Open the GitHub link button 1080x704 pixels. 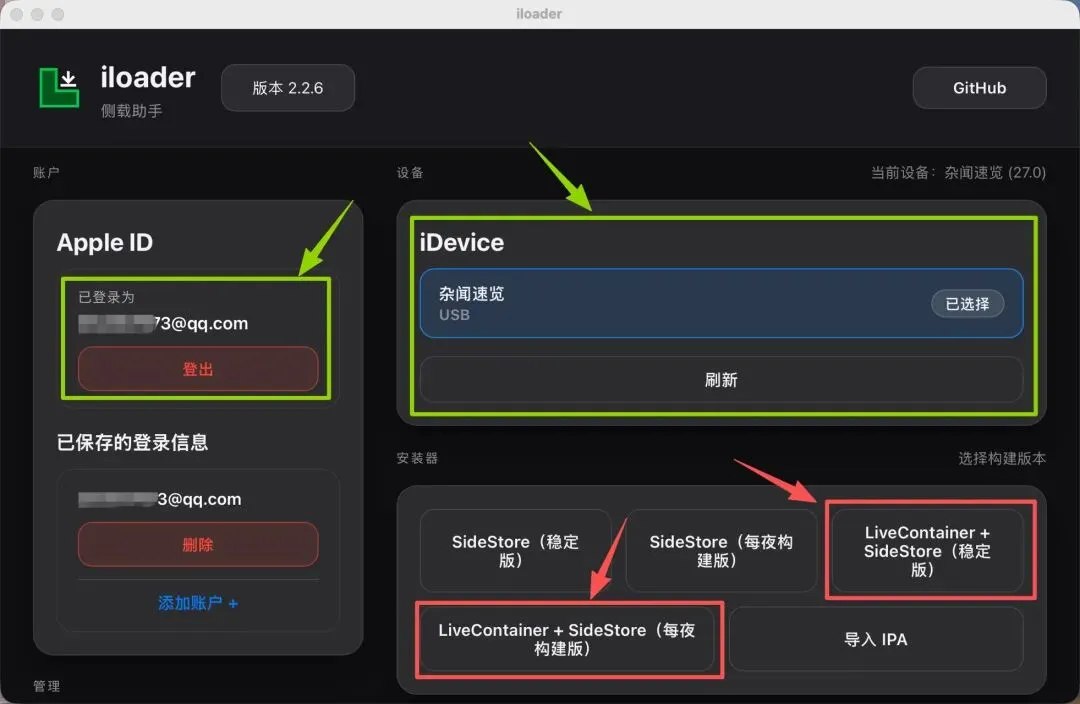click(979, 87)
